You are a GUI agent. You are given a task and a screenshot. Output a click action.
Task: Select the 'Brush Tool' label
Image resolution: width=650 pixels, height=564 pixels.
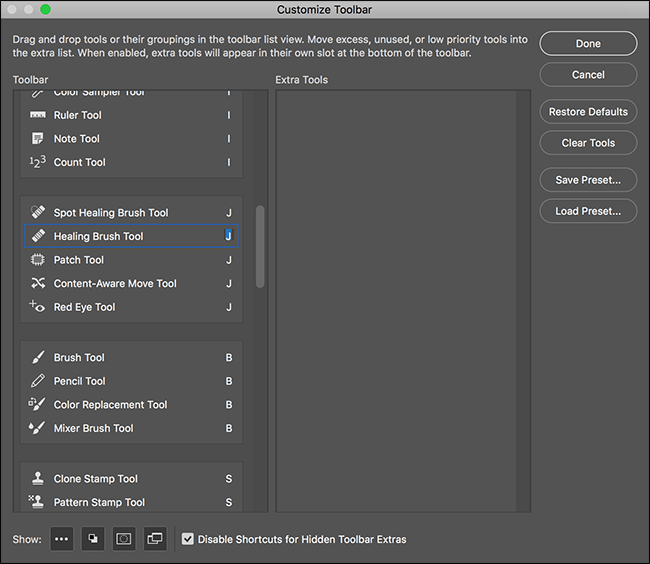tap(79, 357)
